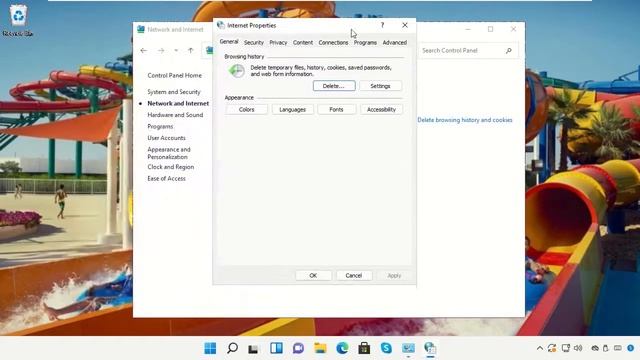Switch to the General tab
Image resolution: width=640 pixels, height=360 pixels.
point(229,42)
